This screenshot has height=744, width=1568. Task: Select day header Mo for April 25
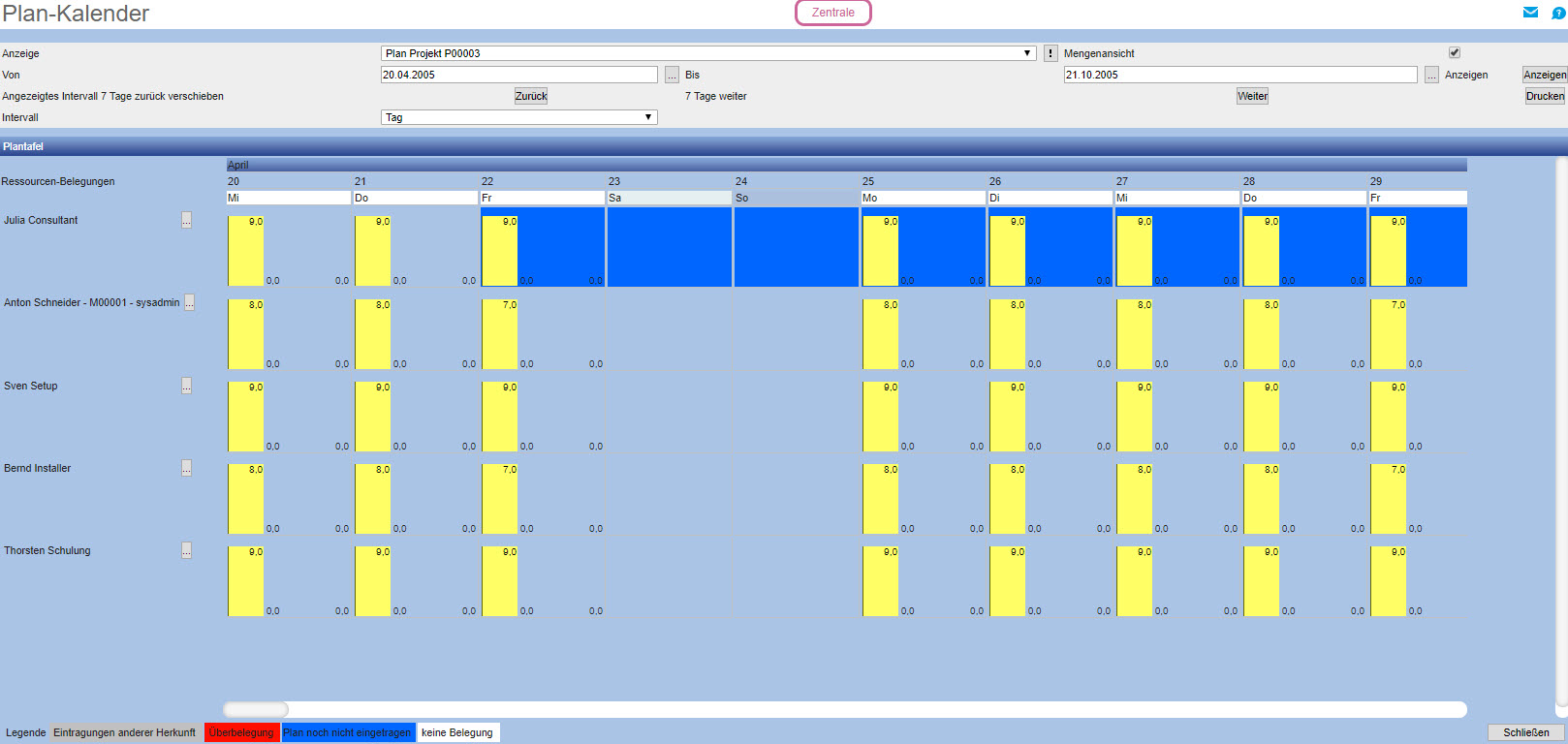pos(924,198)
